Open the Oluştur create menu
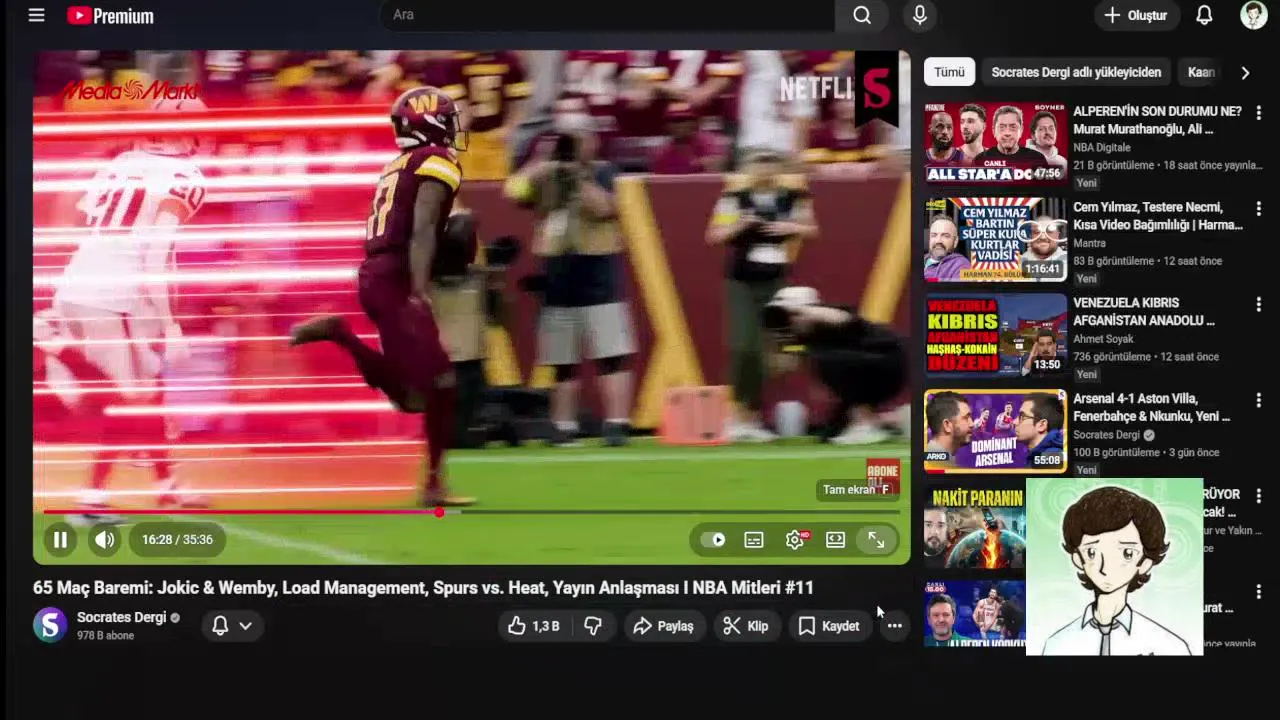Image resolution: width=1280 pixels, height=720 pixels. (1135, 15)
